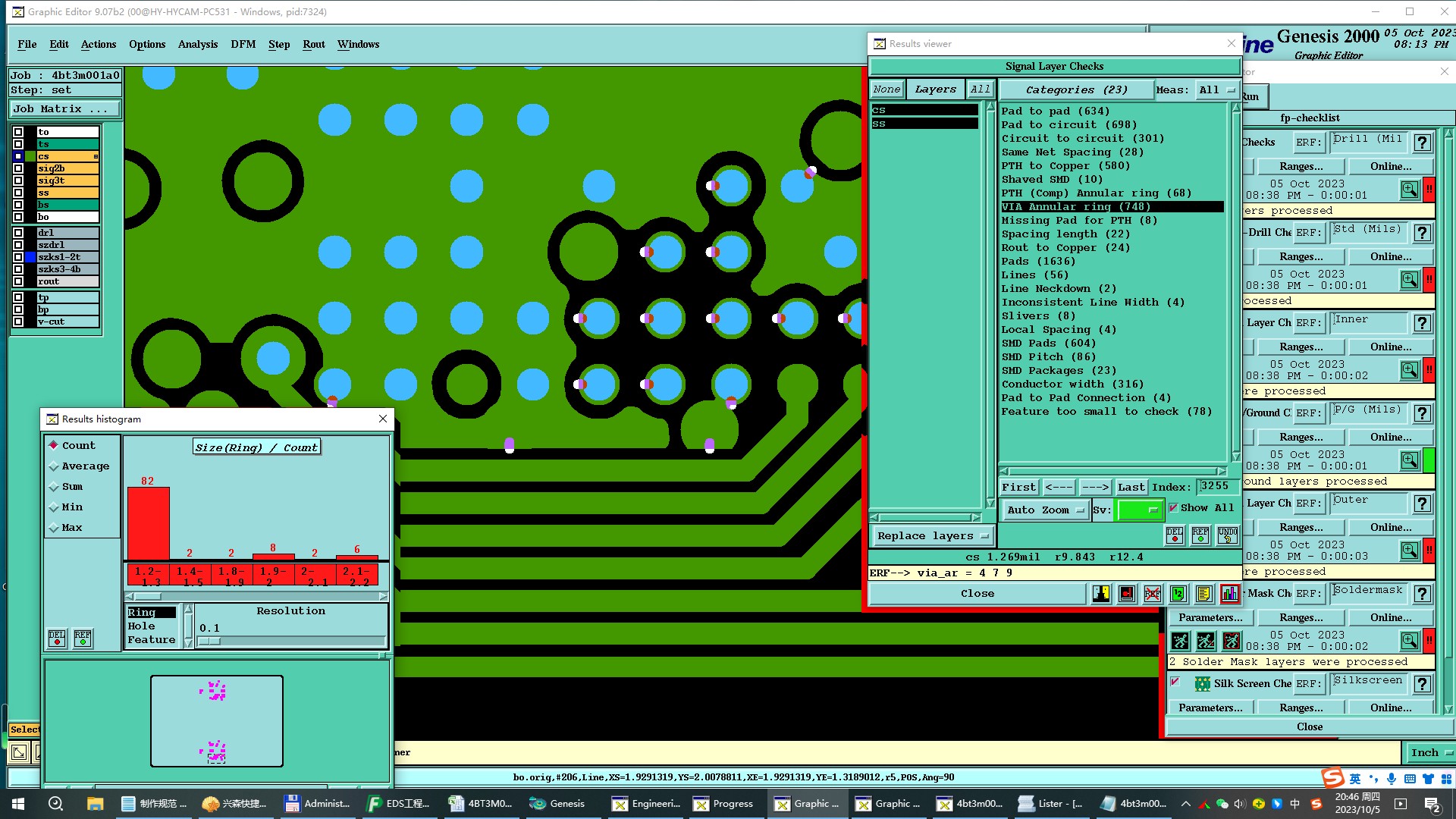Toggle the Show All checkbox
The width and height of the screenshot is (1456, 819).
click(1173, 508)
